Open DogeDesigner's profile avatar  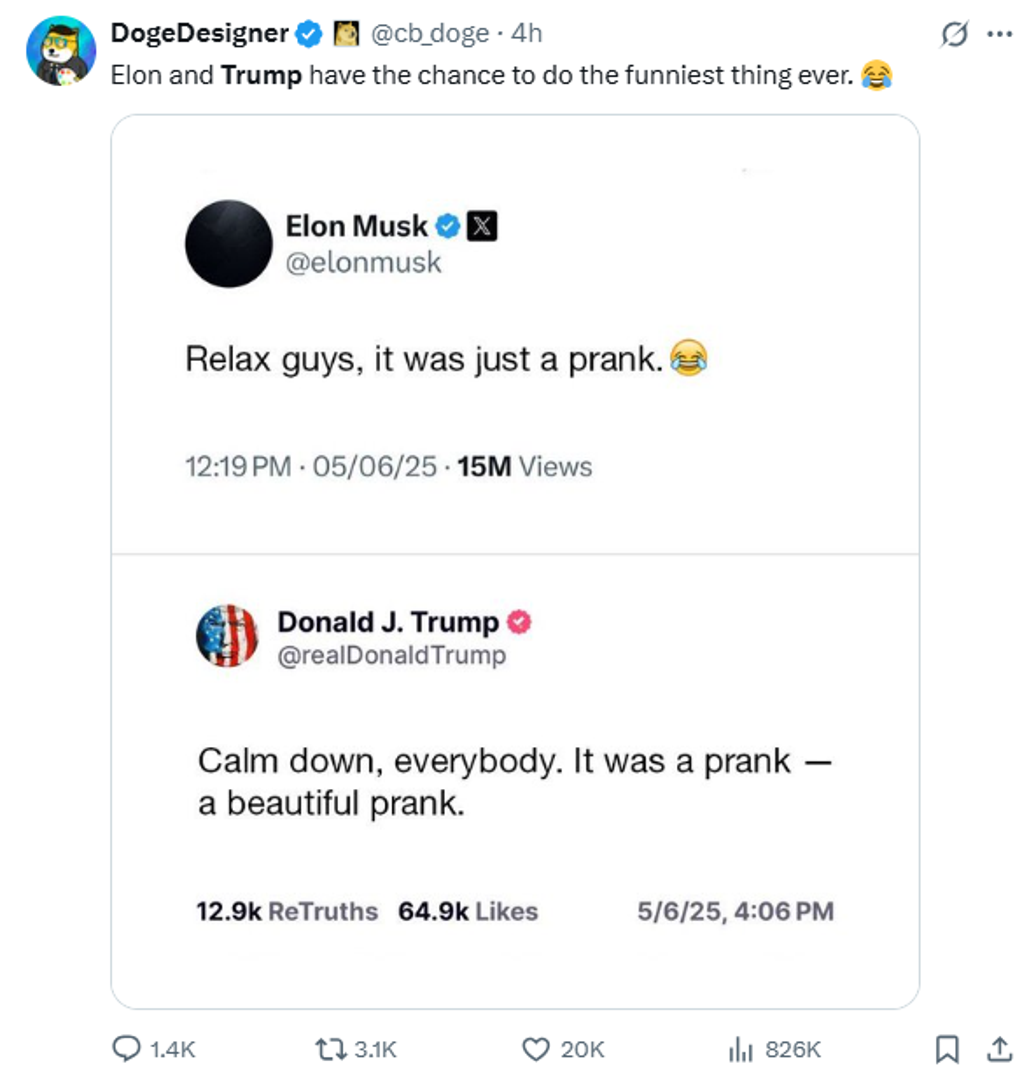[60, 51]
